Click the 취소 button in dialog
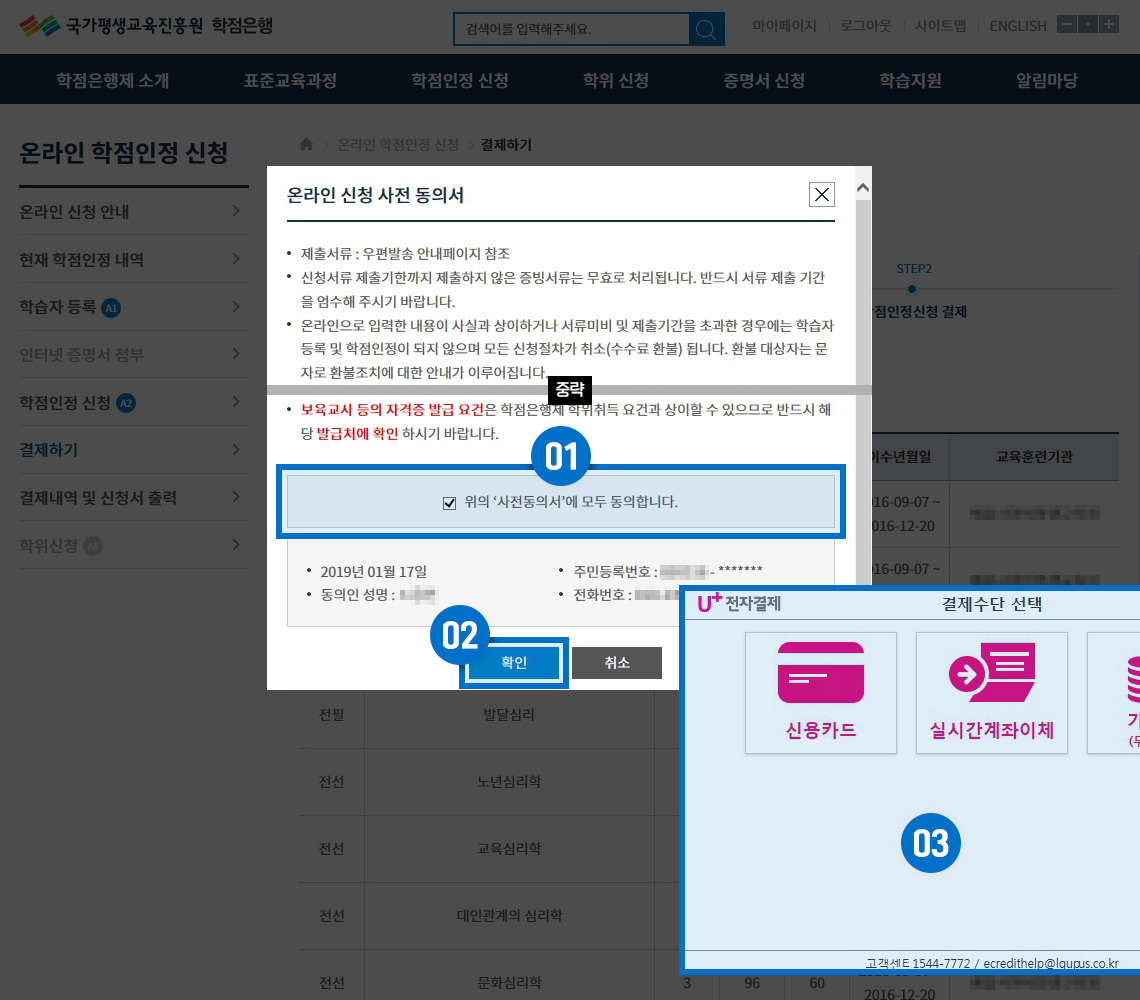The image size is (1140, 1000). pyautogui.click(x=617, y=663)
